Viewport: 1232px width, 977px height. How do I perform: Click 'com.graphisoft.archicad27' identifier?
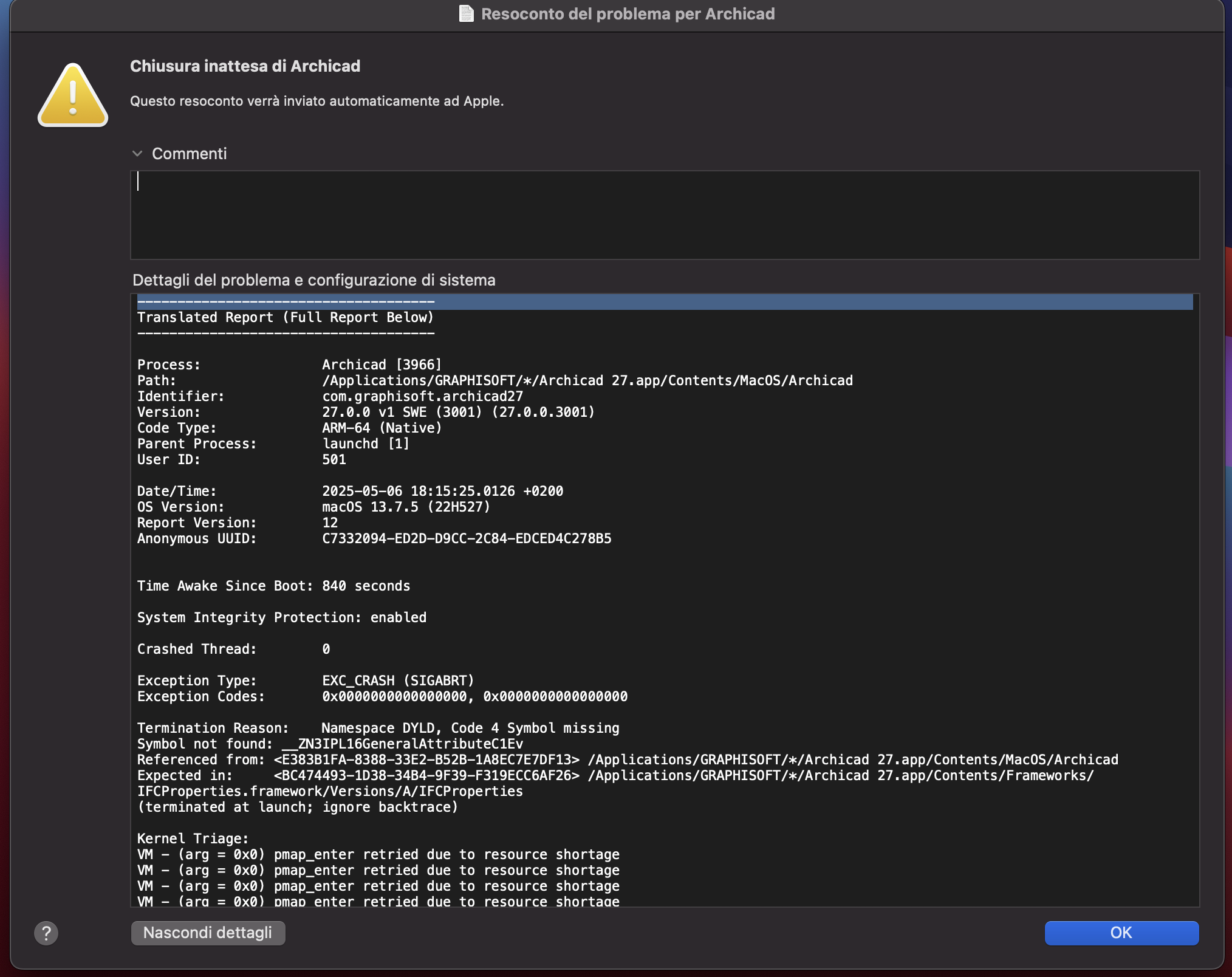coord(422,396)
